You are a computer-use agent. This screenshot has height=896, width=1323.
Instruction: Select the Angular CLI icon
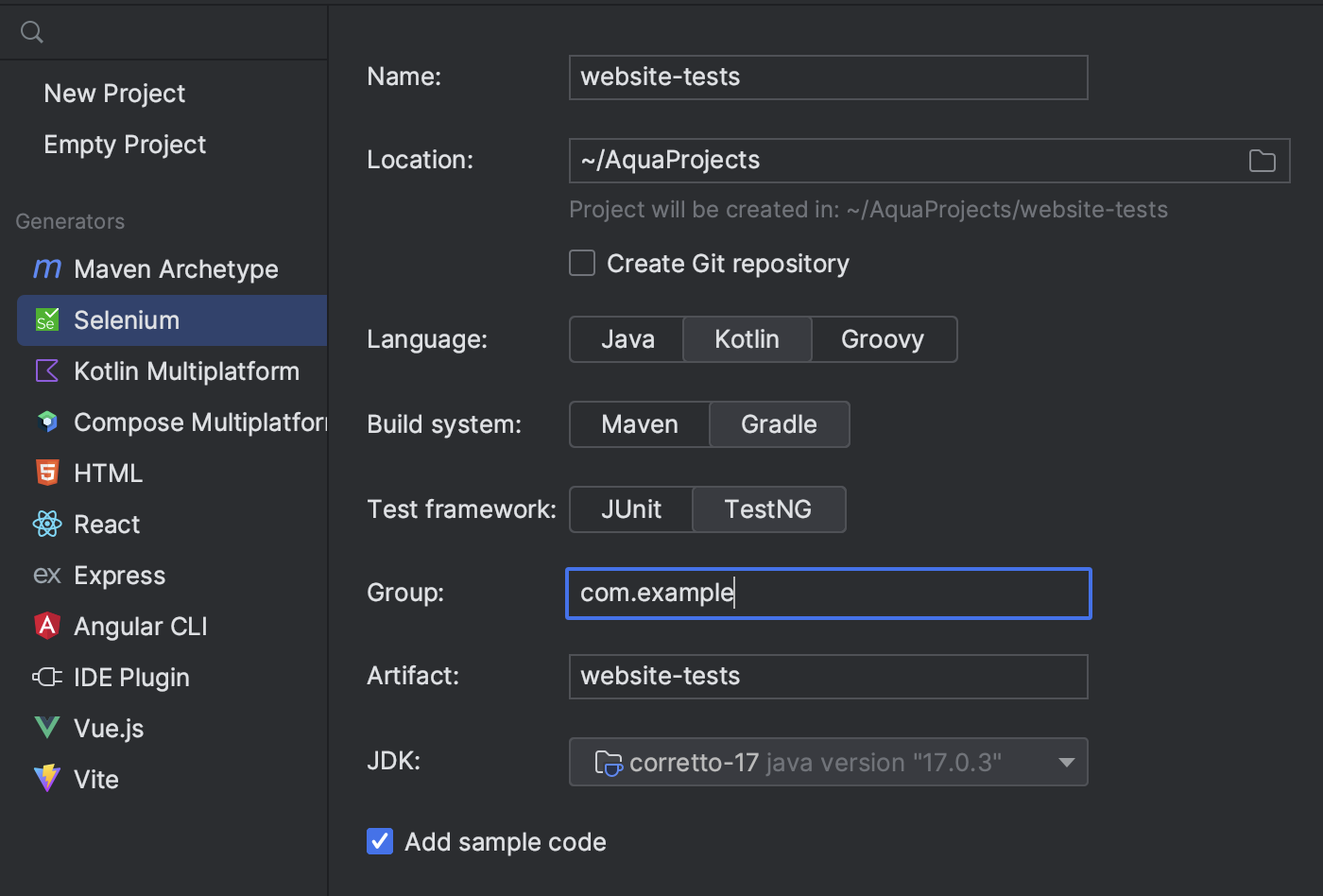click(x=47, y=626)
